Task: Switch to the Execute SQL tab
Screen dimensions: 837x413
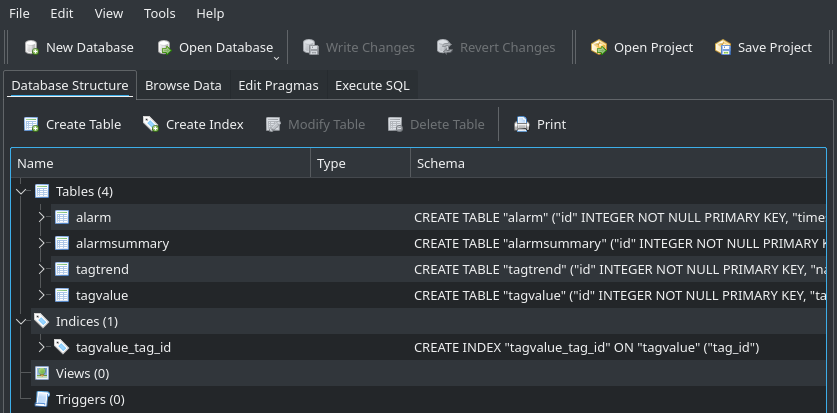Action: 372,85
